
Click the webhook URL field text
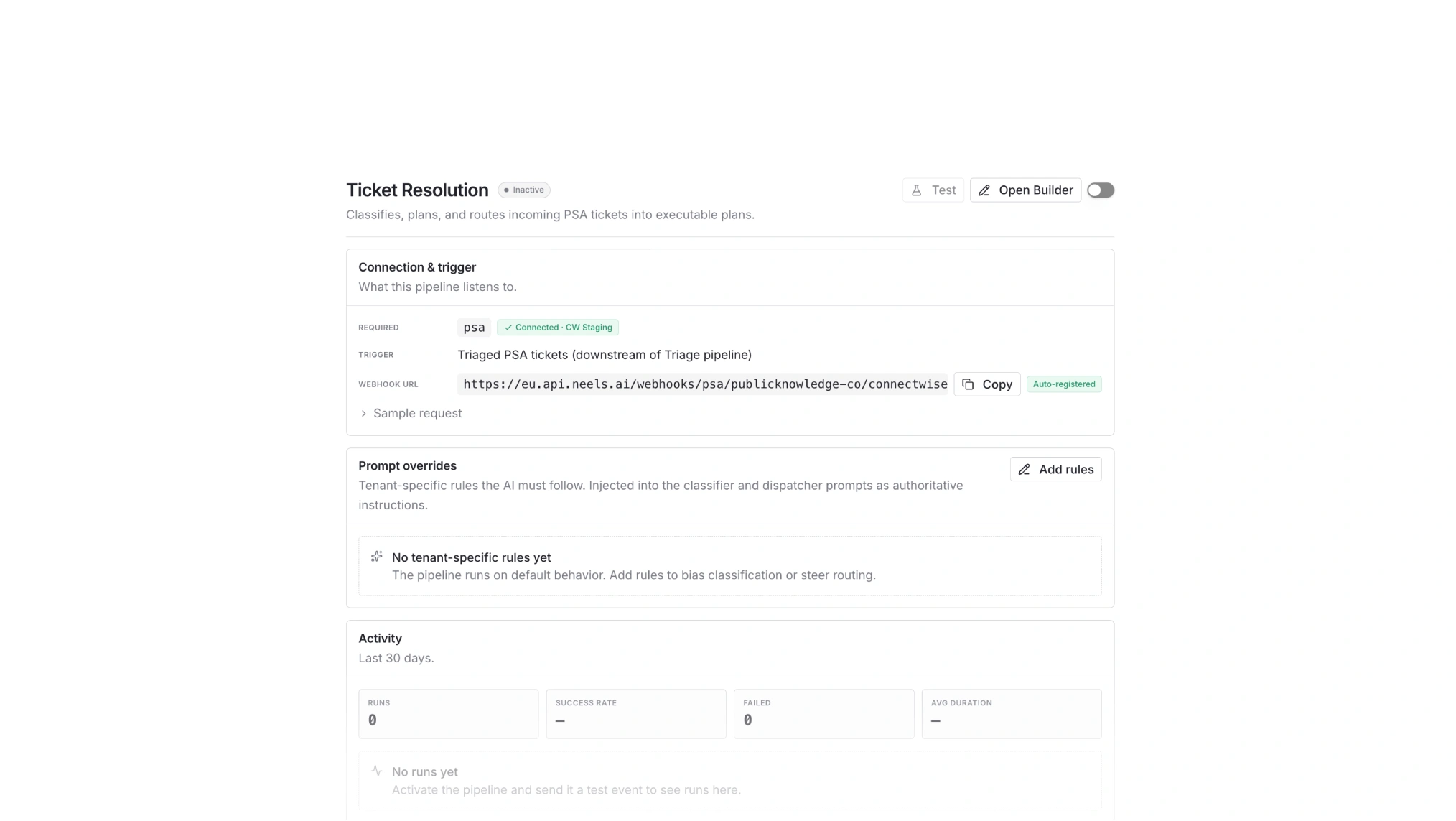pyautogui.click(x=705, y=384)
